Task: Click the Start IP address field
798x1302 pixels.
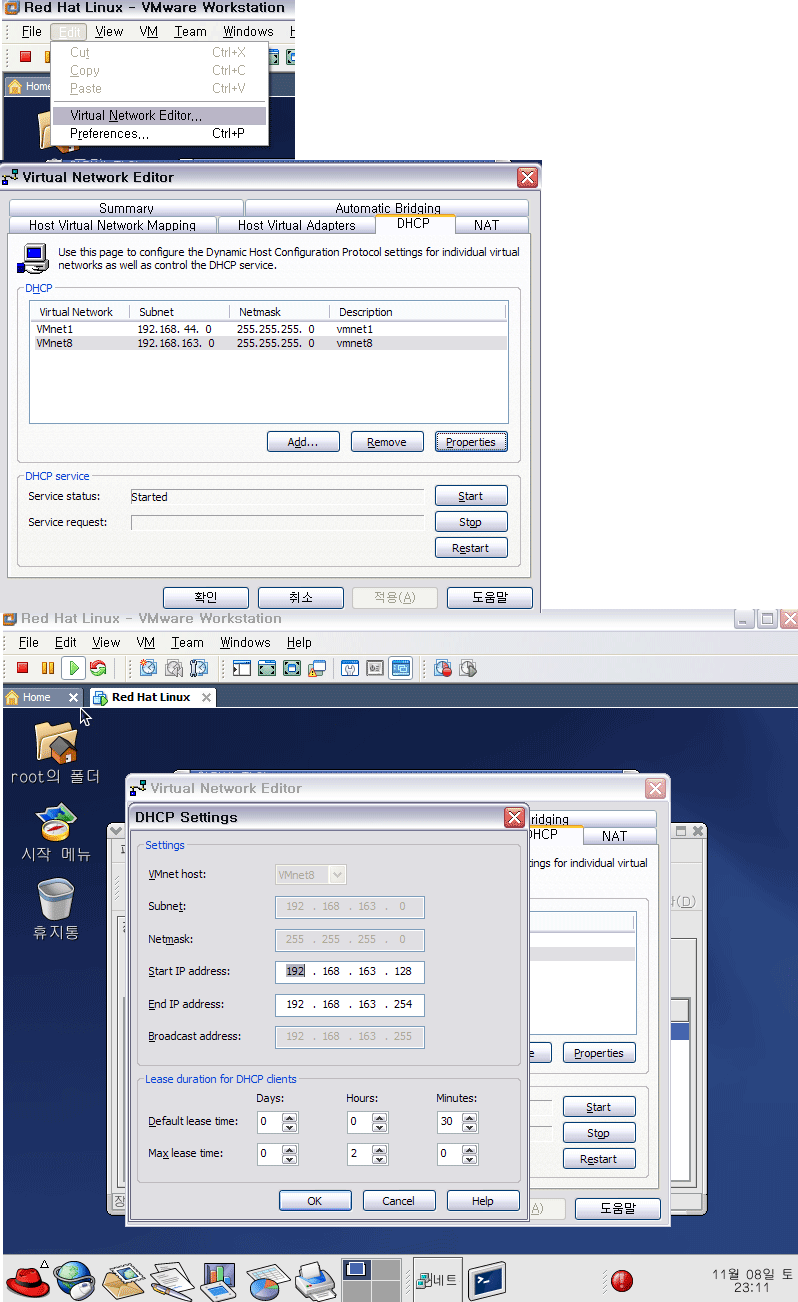Action: tap(350, 971)
